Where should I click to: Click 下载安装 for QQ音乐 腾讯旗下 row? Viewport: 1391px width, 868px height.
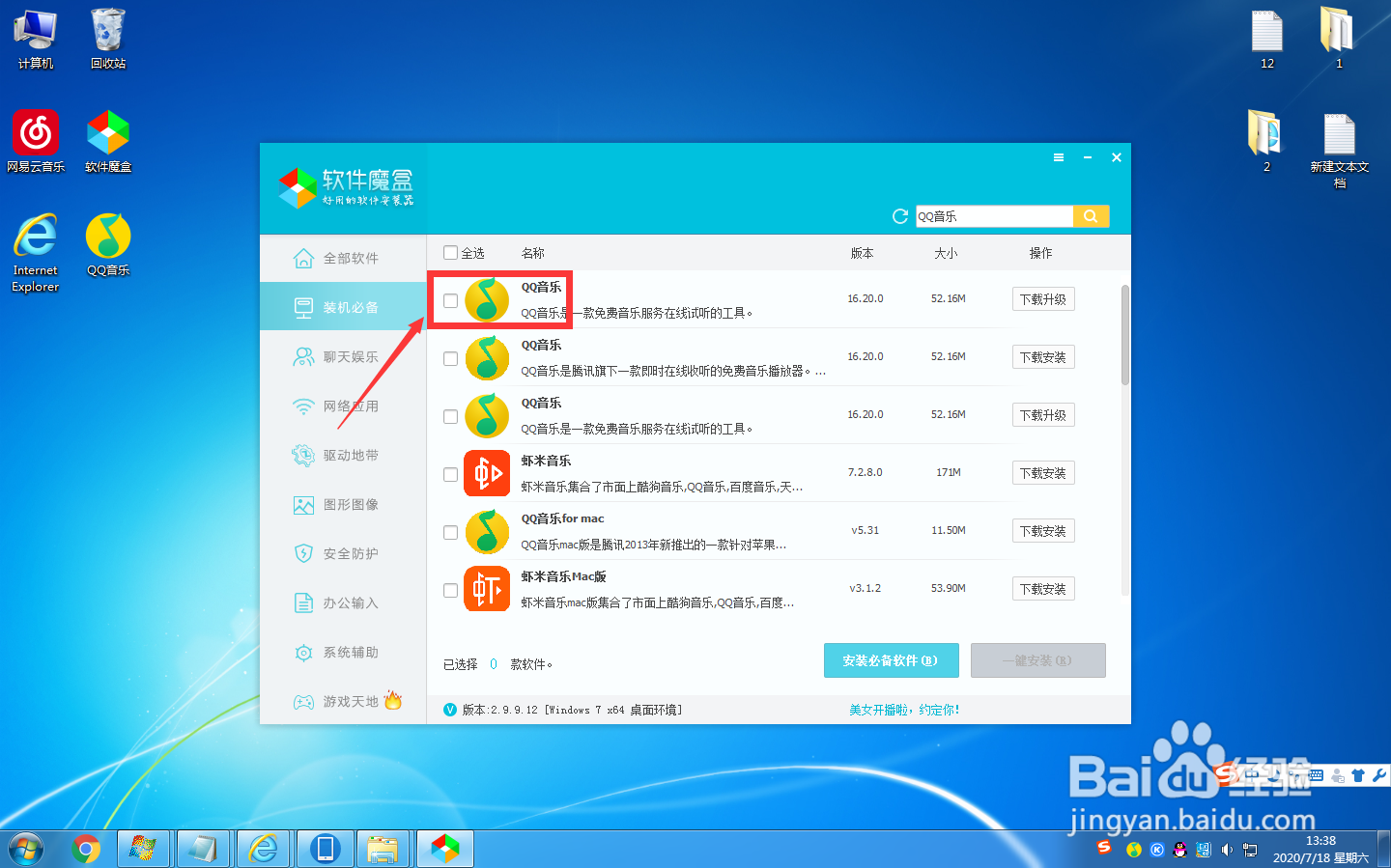click(1043, 357)
